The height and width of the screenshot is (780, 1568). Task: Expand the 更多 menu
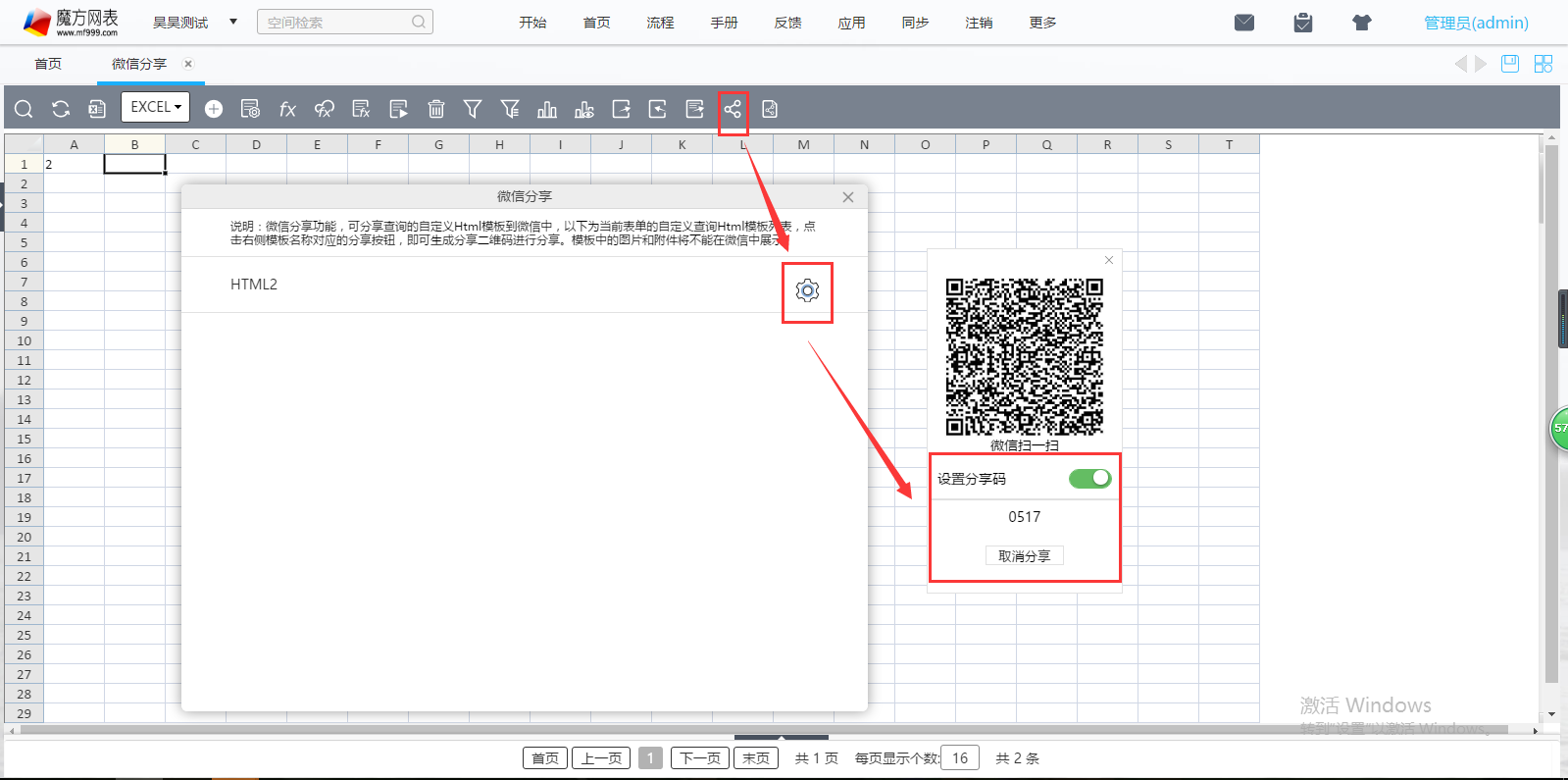point(1042,23)
